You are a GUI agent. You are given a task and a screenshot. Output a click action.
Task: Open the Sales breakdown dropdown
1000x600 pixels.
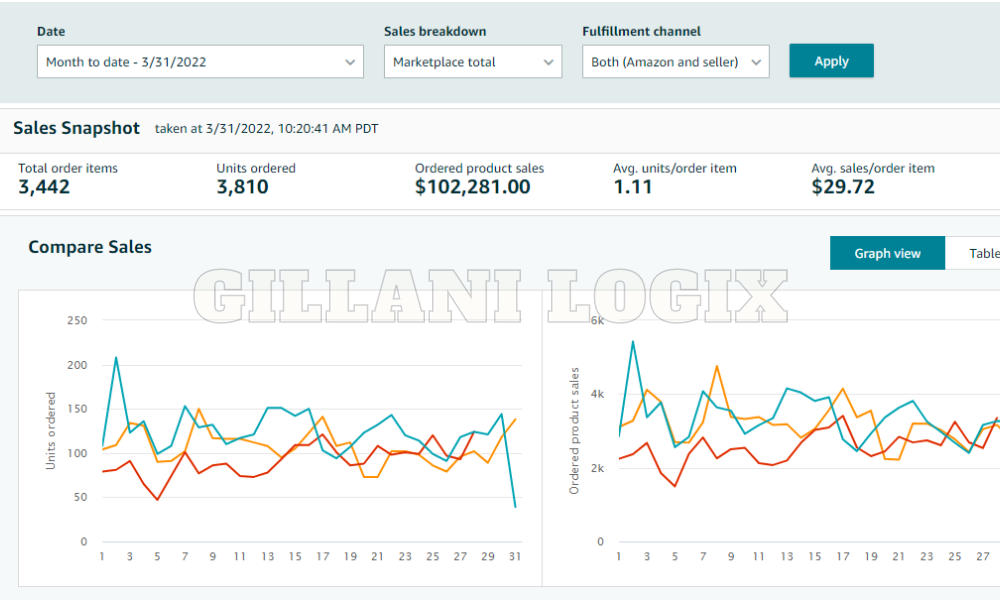point(472,61)
